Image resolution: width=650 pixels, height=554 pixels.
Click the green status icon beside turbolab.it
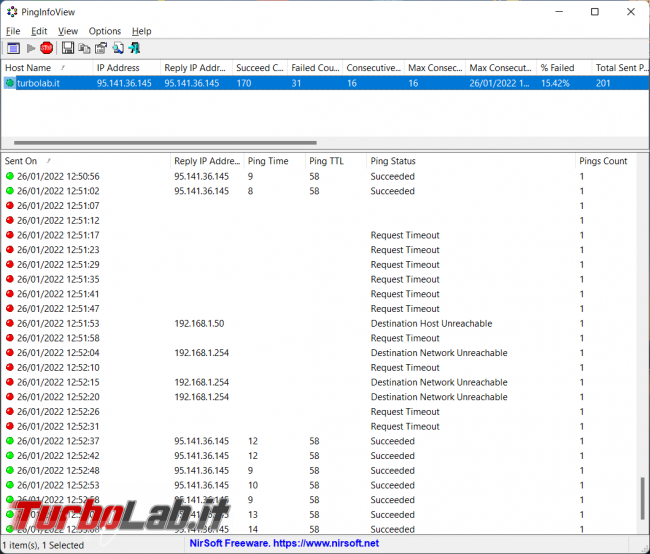10,83
